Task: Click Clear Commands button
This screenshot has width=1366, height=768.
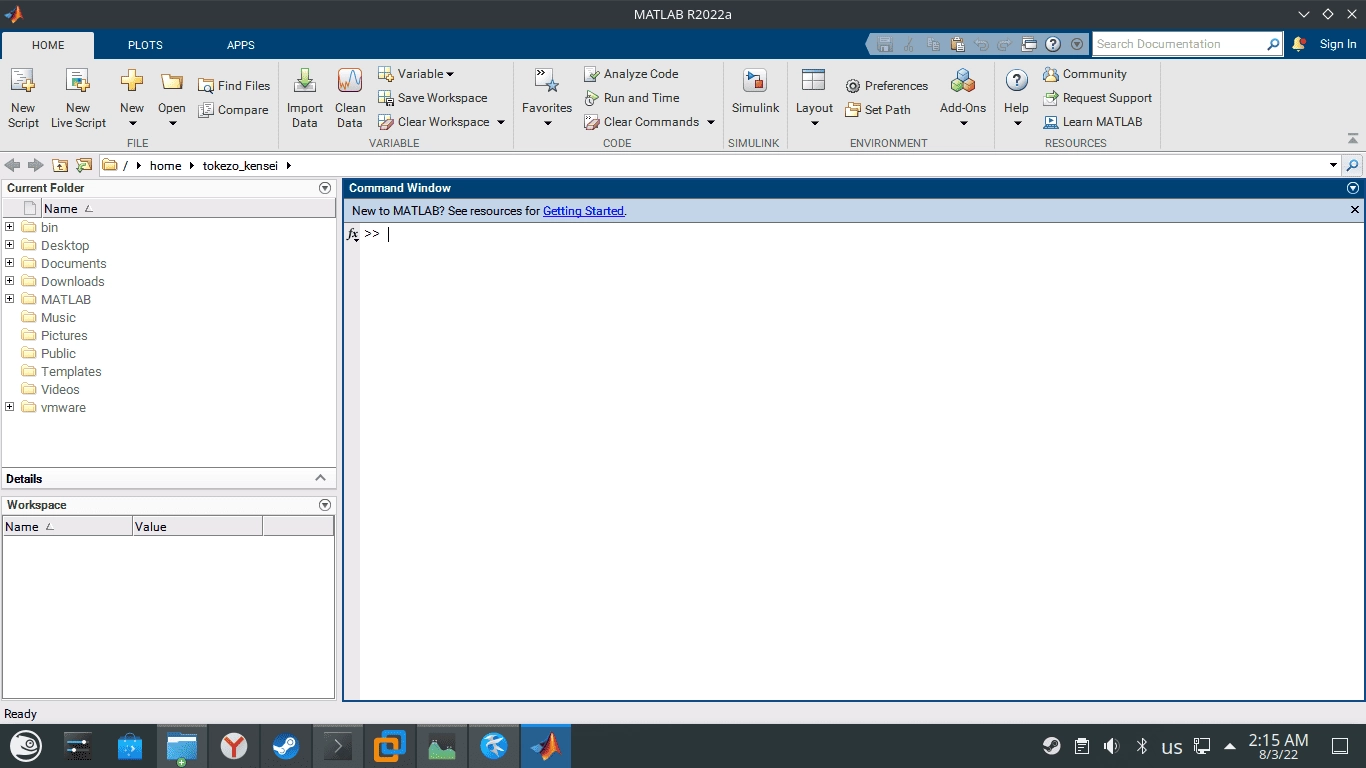Action: tap(642, 122)
